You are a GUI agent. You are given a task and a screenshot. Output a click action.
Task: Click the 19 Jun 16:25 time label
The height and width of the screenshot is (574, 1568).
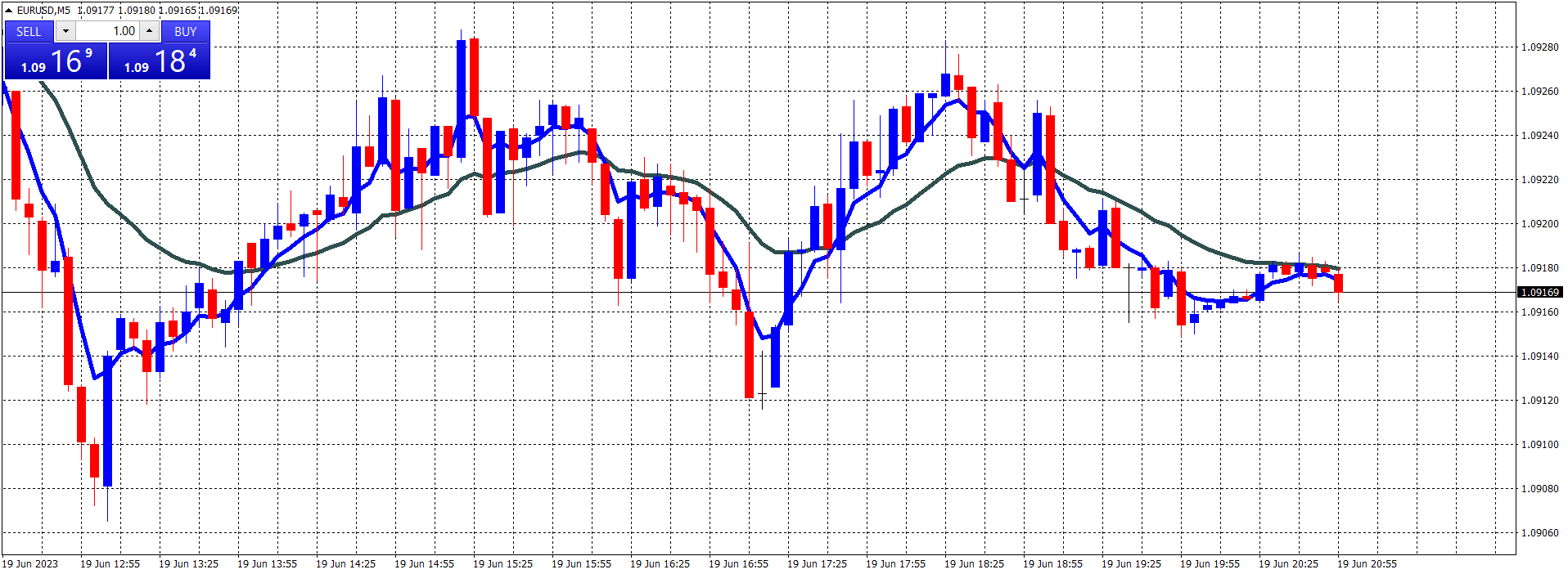[660, 564]
